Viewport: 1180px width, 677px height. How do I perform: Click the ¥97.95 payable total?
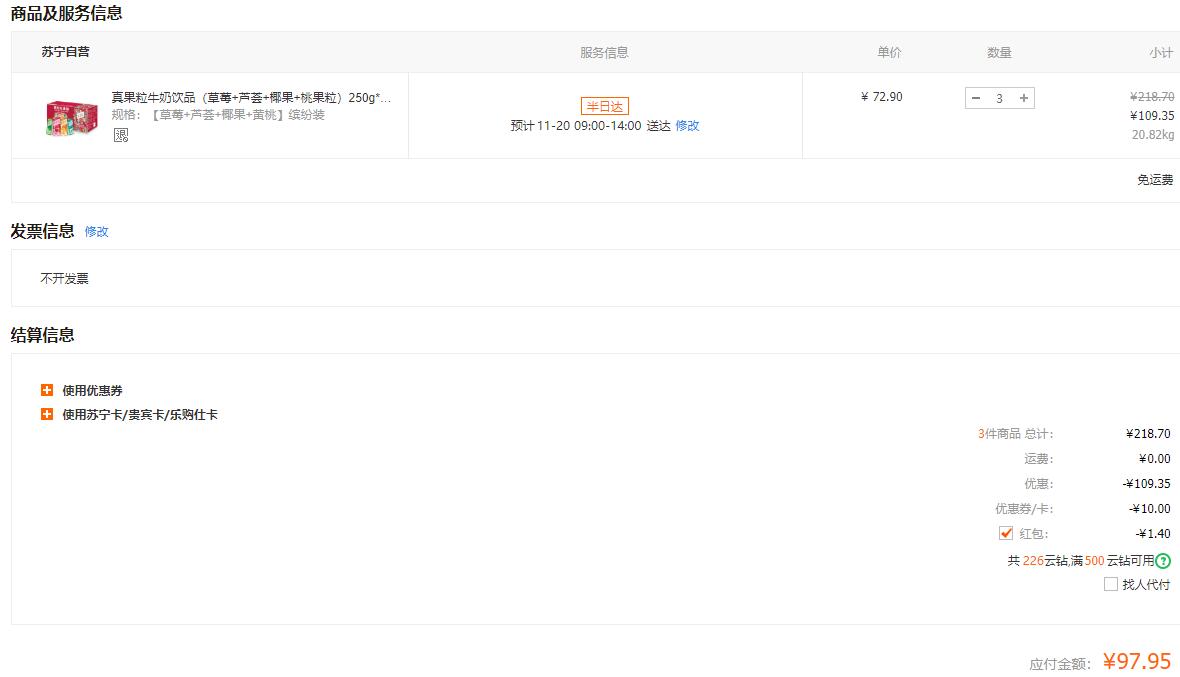1137,661
